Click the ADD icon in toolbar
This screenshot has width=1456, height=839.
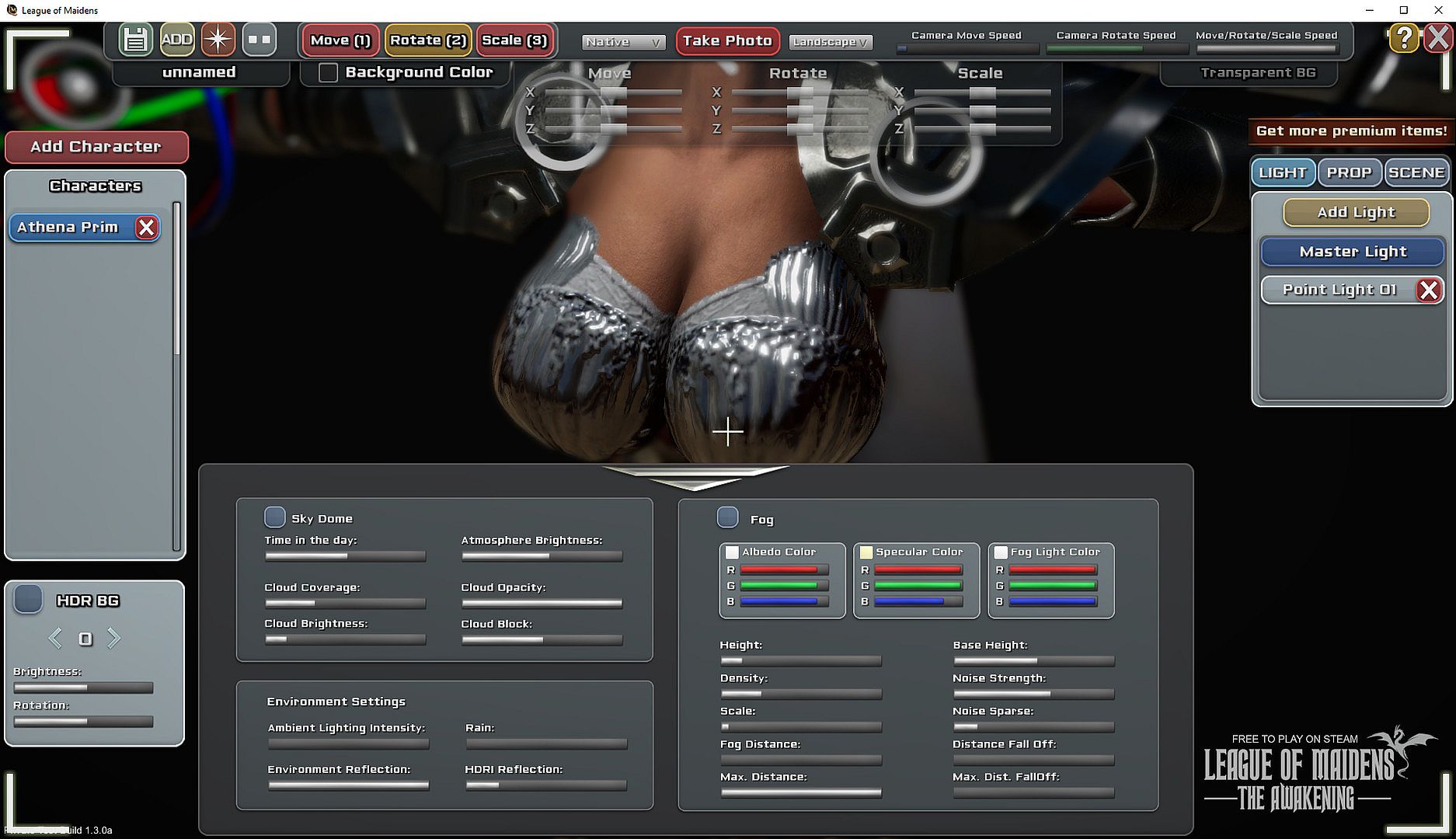pyautogui.click(x=177, y=40)
